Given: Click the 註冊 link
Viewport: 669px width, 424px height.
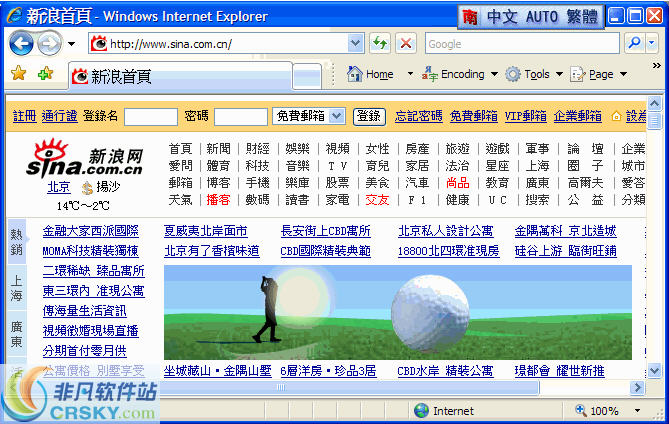Looking at the screenshot, I should (24, 116).
